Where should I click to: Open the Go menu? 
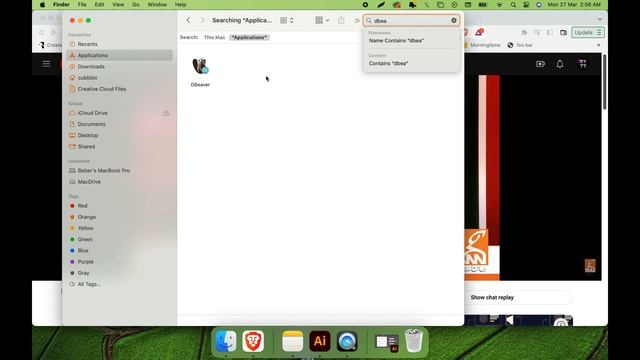click(x=136, y=4)
